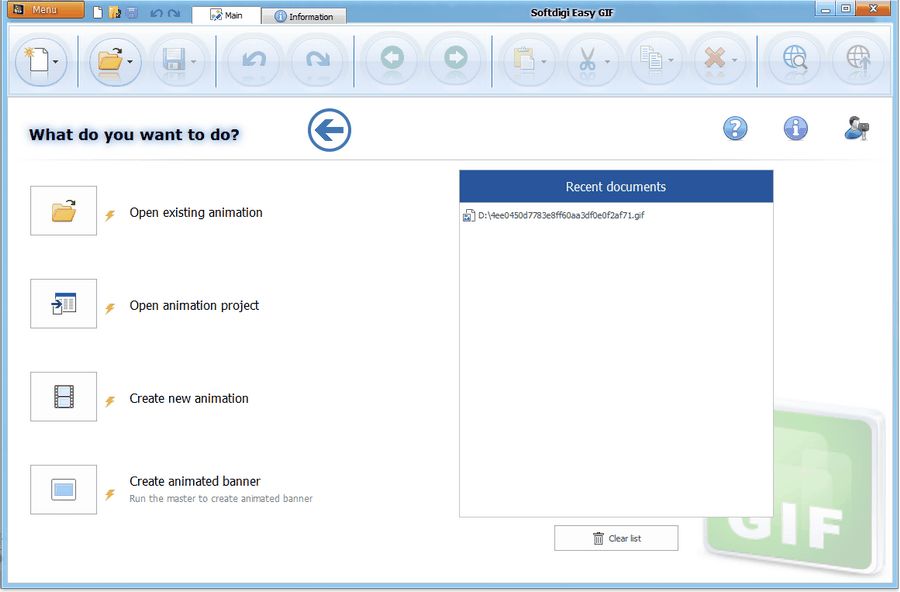Switch to the Main tab
Viewport: 900px width, 592px height.
(226, 16)
